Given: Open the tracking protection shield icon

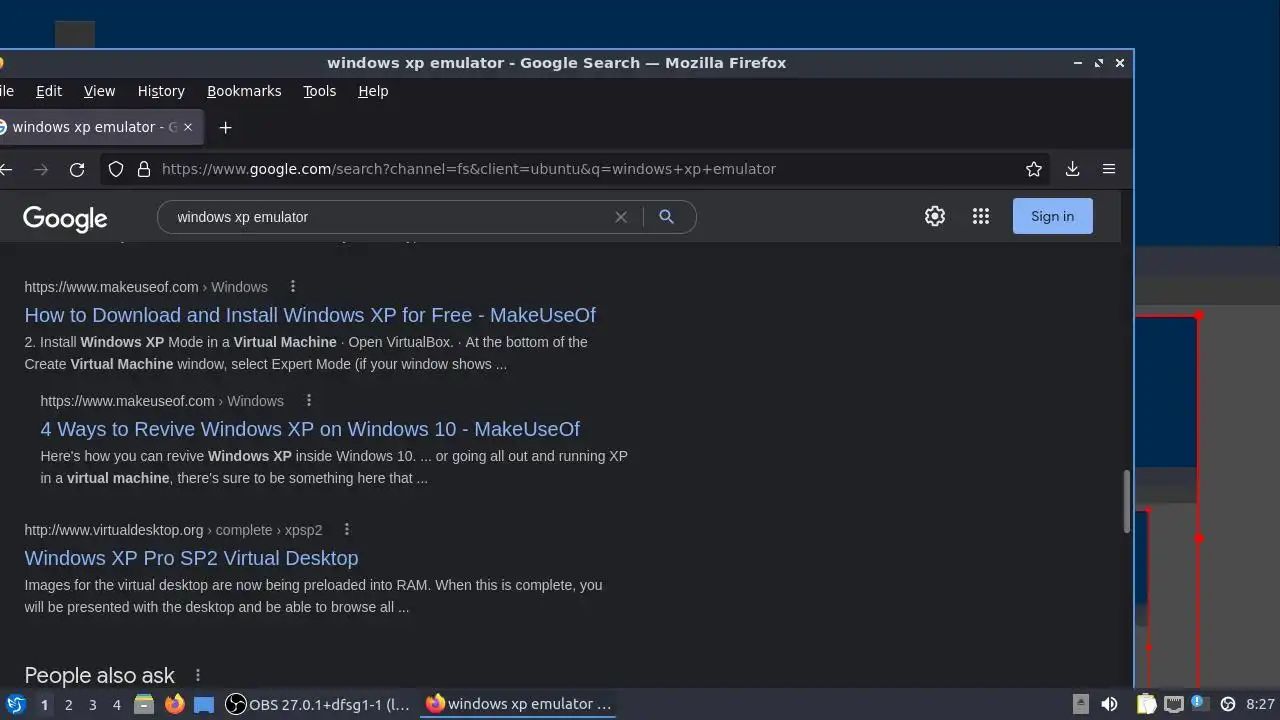Looking at the screenshot, I should point(116,169).
